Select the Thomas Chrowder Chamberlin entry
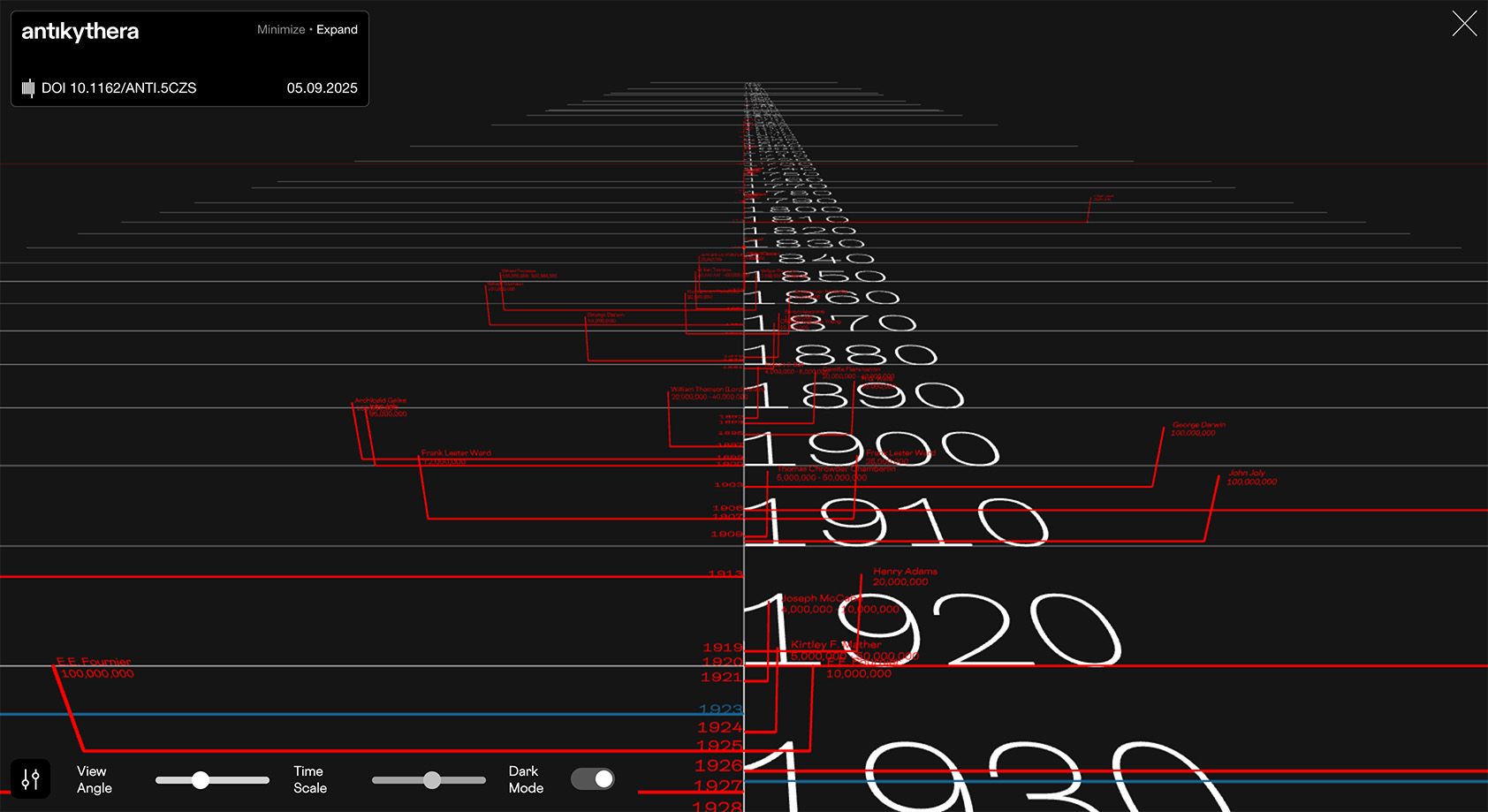Screen dimensions: 1488x812 pyautogui.click(x=835, y=473)
